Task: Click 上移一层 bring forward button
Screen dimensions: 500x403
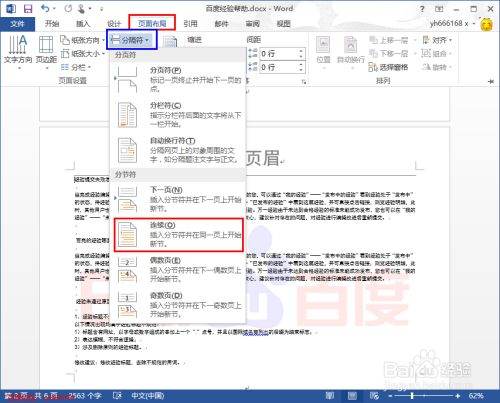Action: [389, 40]
